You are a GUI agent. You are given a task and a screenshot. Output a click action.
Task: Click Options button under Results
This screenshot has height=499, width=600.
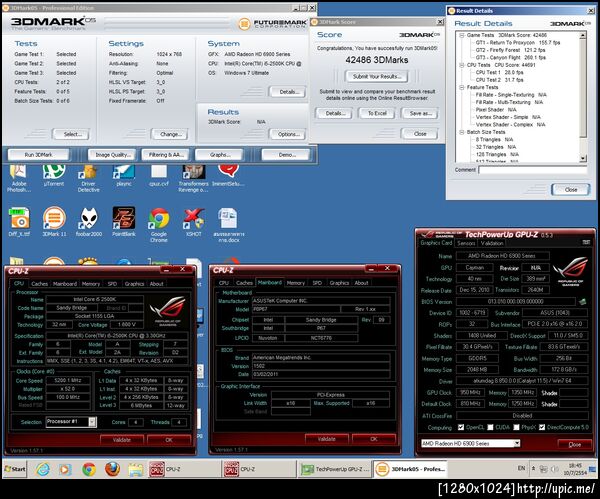pos(288,134)
